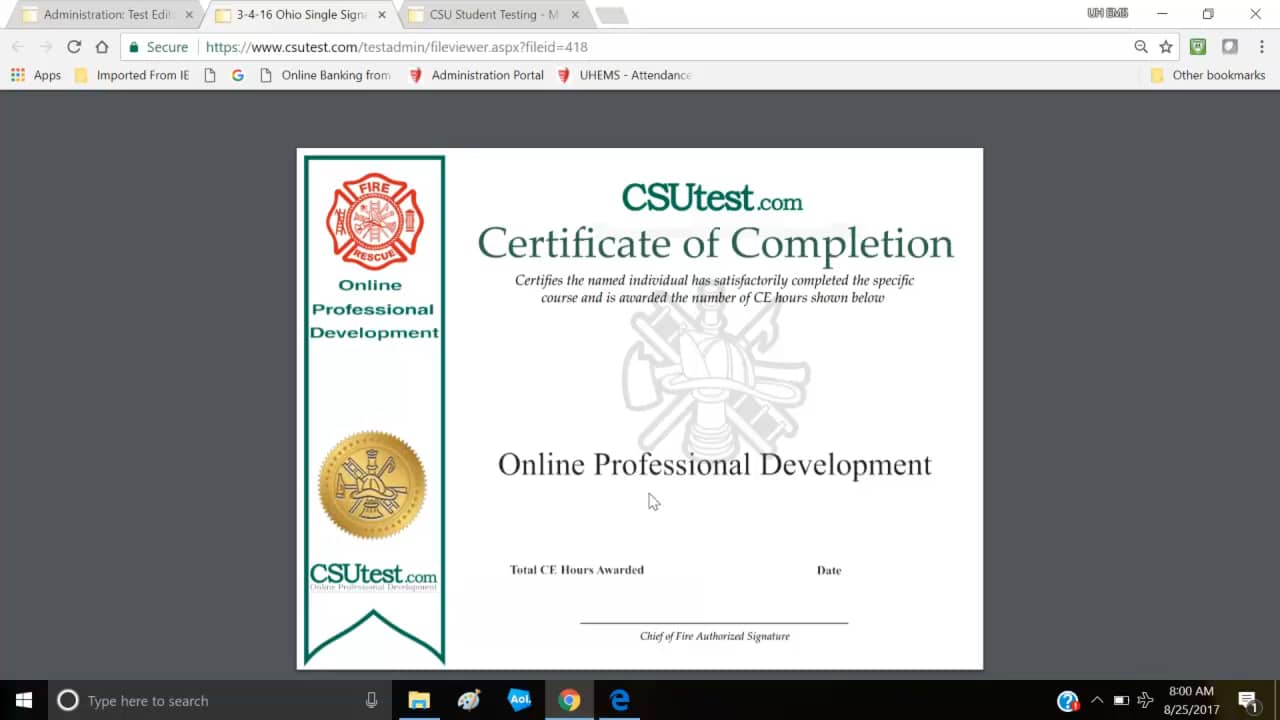
Task: Click the Cortana circle icon
Action: click(68, 700)
